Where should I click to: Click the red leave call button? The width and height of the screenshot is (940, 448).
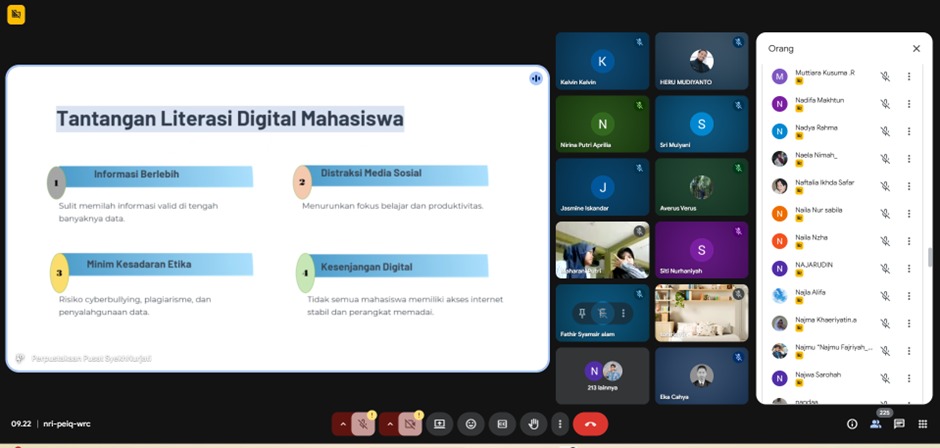(x=590, y=424)
